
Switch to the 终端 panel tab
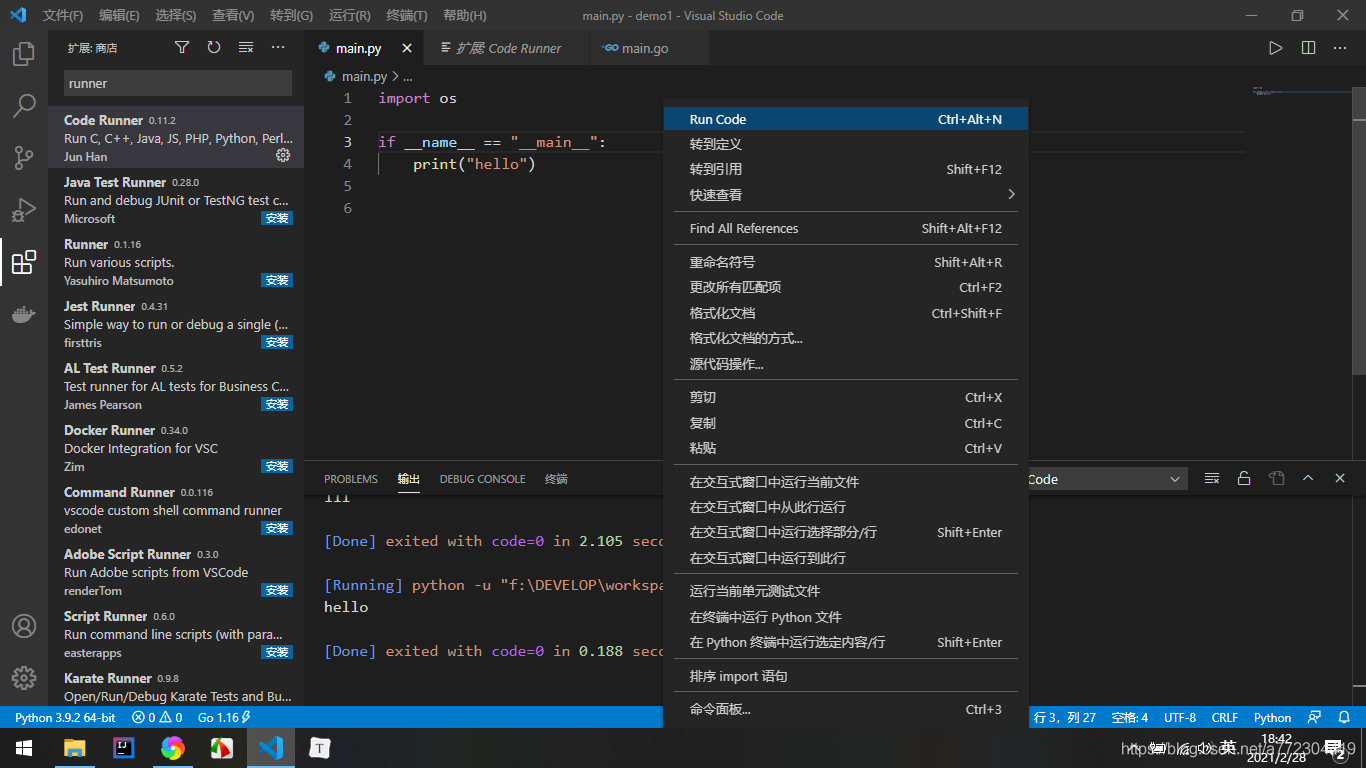556,479
